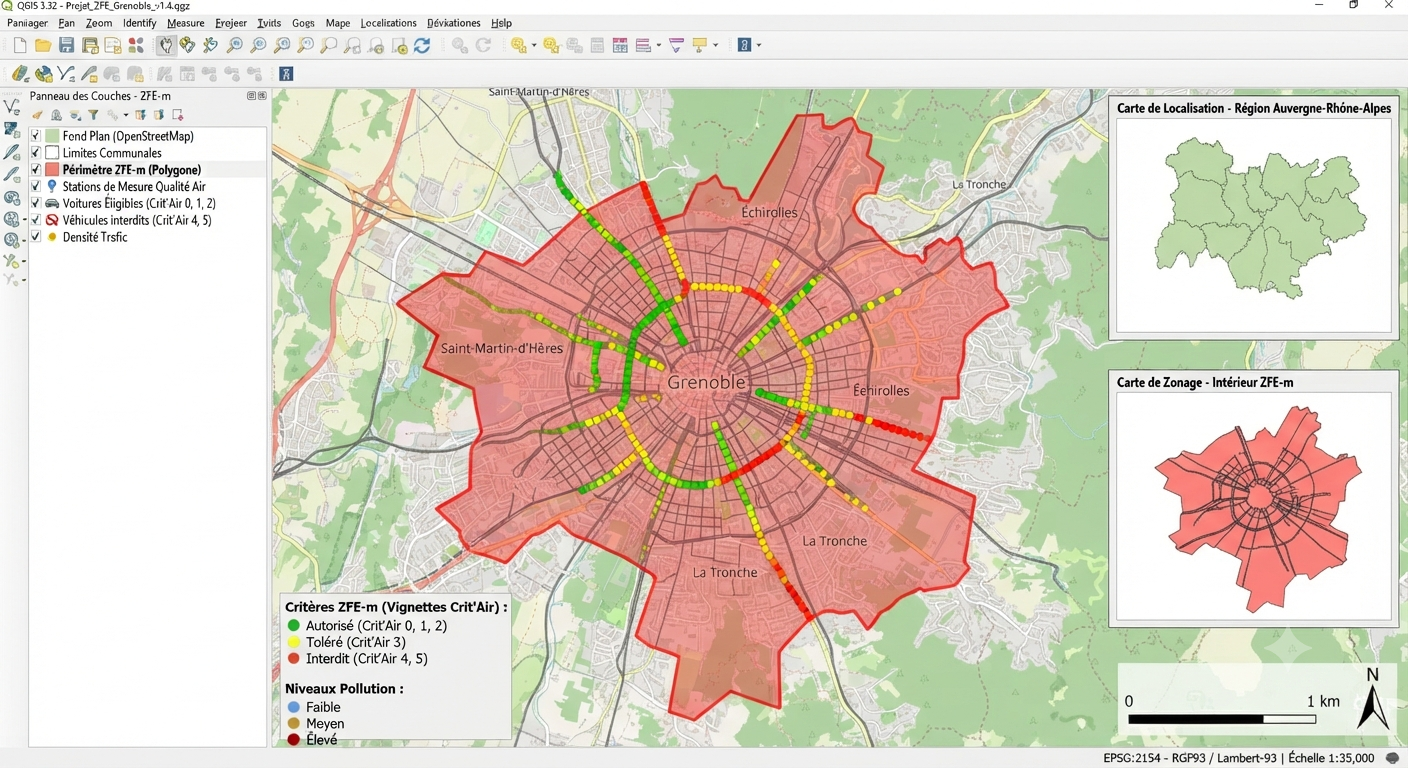Viewport: 1408px width, 768px height.
Task: Hide the Périmètre ZFE-m (Polygone) layer
Action: [36, 170]
